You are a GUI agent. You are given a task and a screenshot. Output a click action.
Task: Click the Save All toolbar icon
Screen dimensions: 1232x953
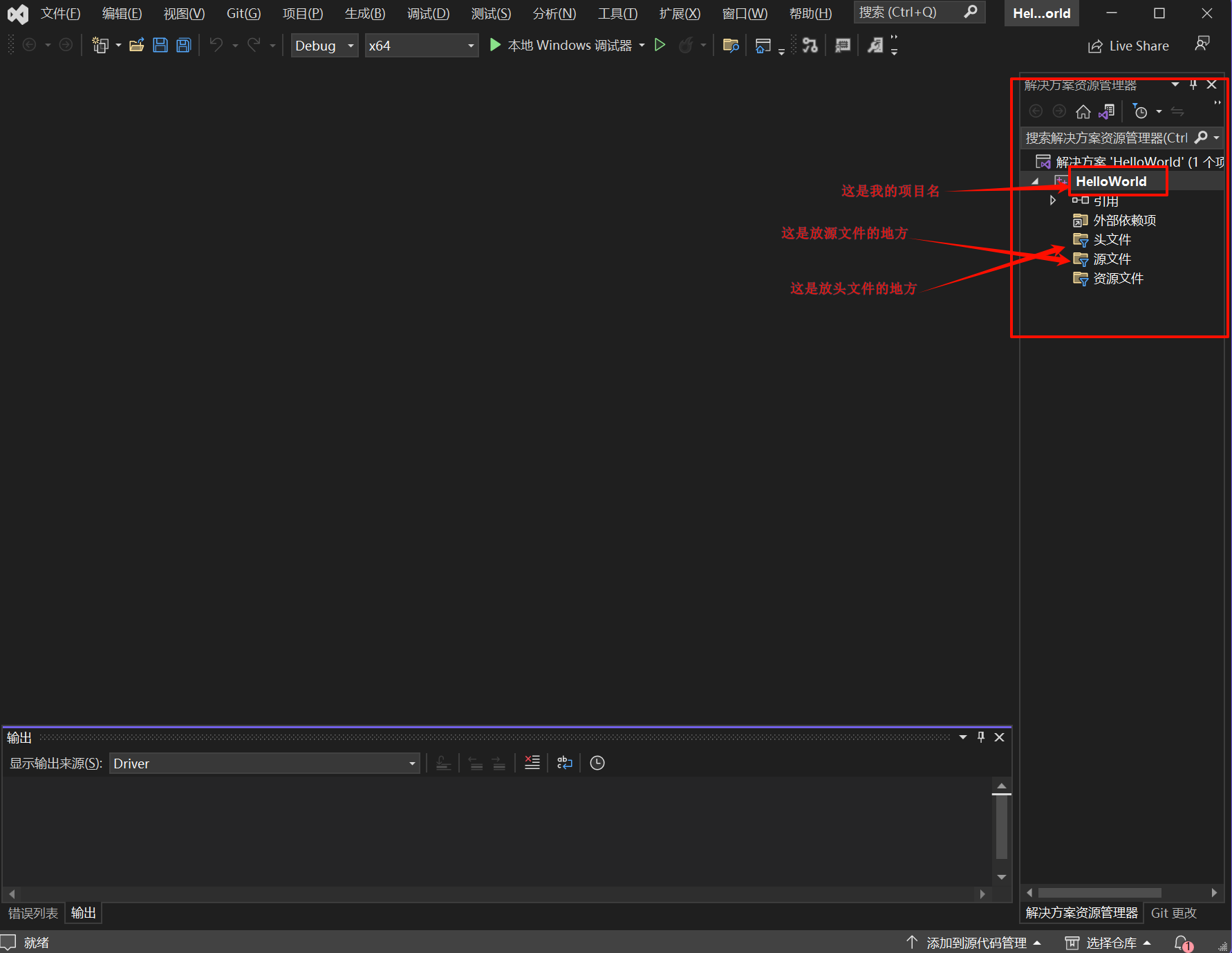pyautogui.click(x=183, y=46)
